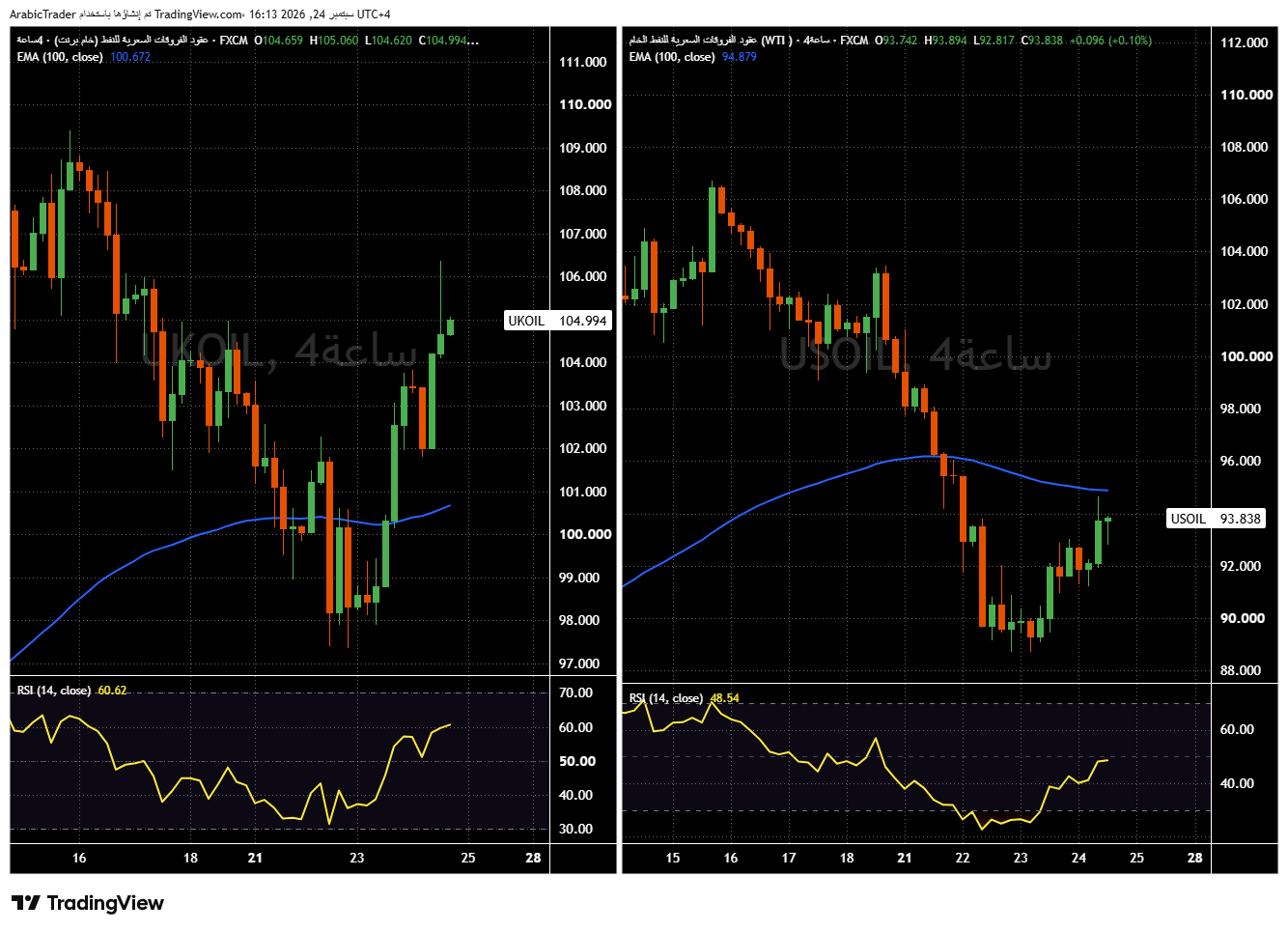
Task: Select RSI (14, close) legend on UKOIL chart
Action: pos(54,691)
